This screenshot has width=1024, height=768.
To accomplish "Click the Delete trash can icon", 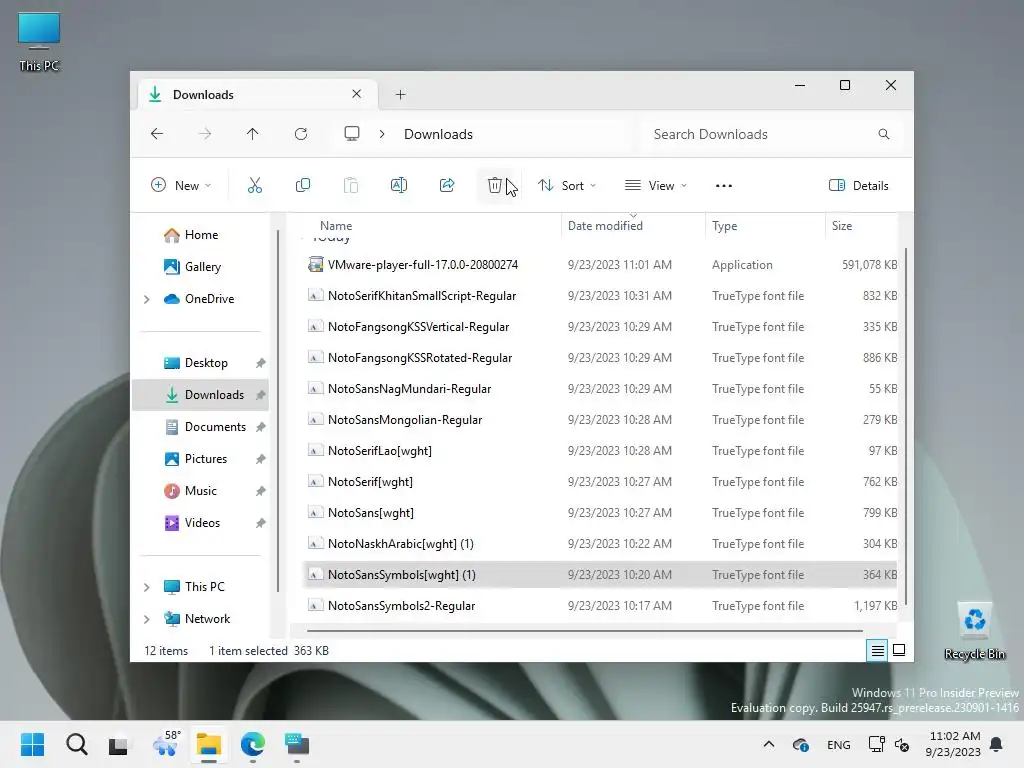I will pos(494,185).
